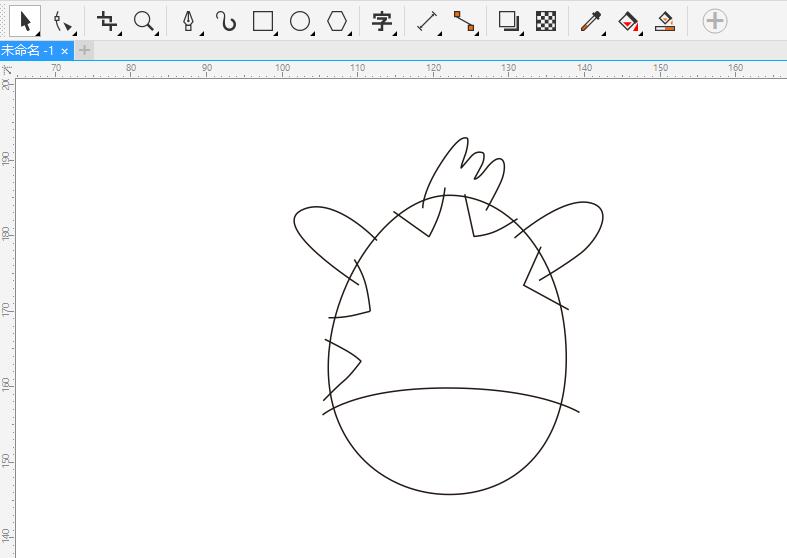Select the Color Eyedropper tool
This screenshot has width=787, height=558.
coord(591,22)
